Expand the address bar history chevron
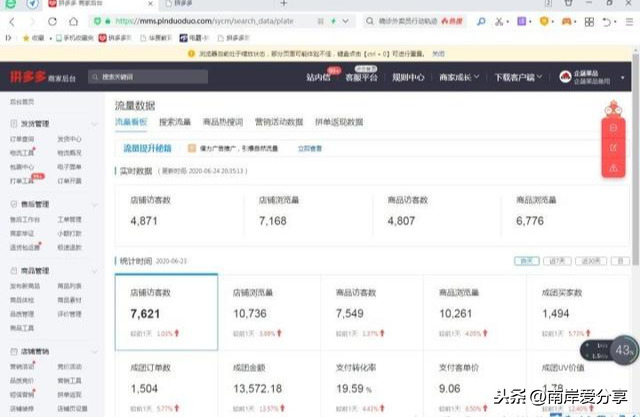This screenshot has height=417, width=640. pos(345,21)
